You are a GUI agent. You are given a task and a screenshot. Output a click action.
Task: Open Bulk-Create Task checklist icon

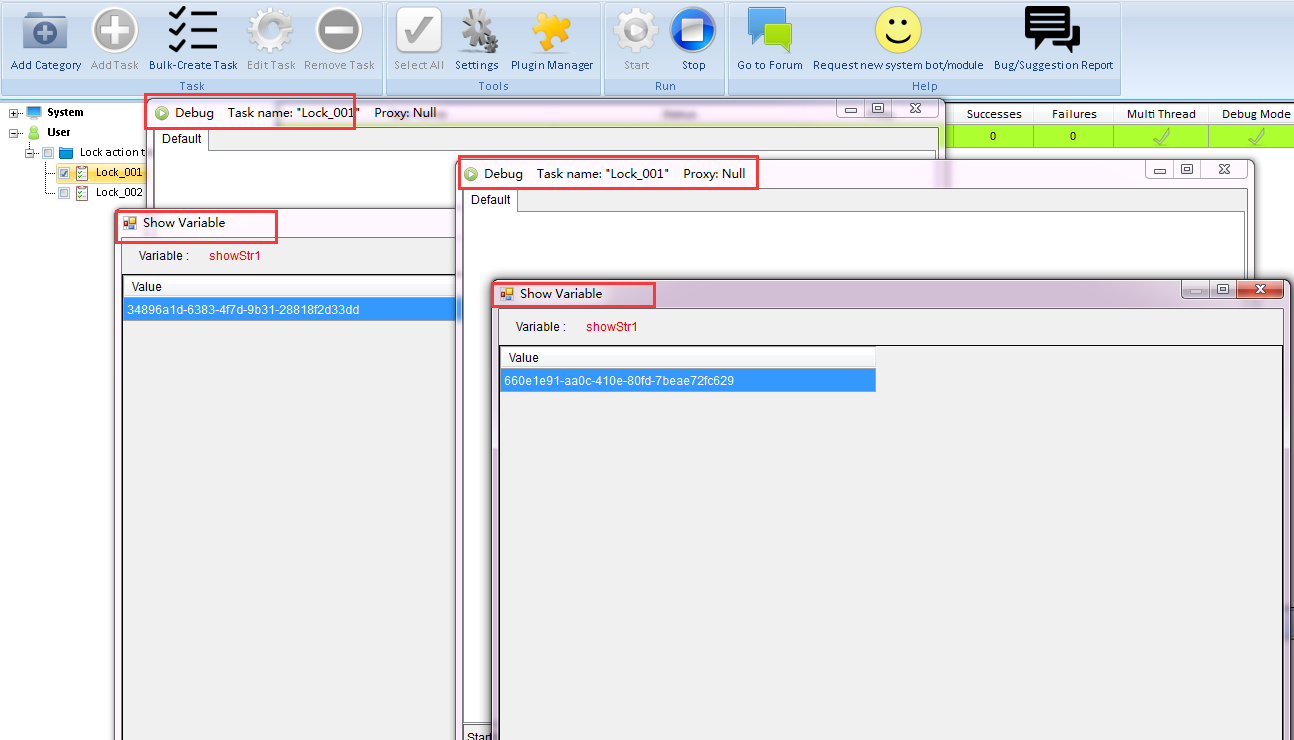point(193,31)
